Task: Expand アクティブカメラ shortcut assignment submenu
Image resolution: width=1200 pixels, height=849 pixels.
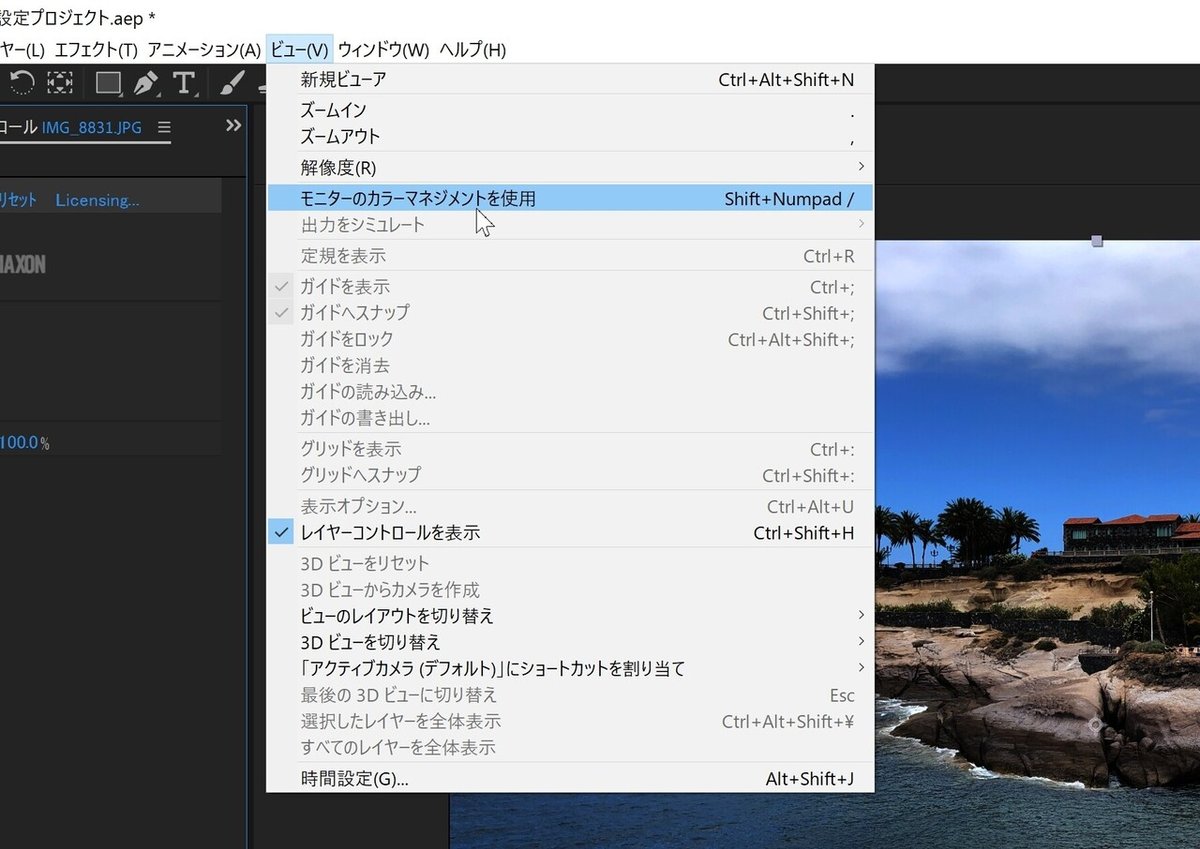Action: [x=570, y=668]
